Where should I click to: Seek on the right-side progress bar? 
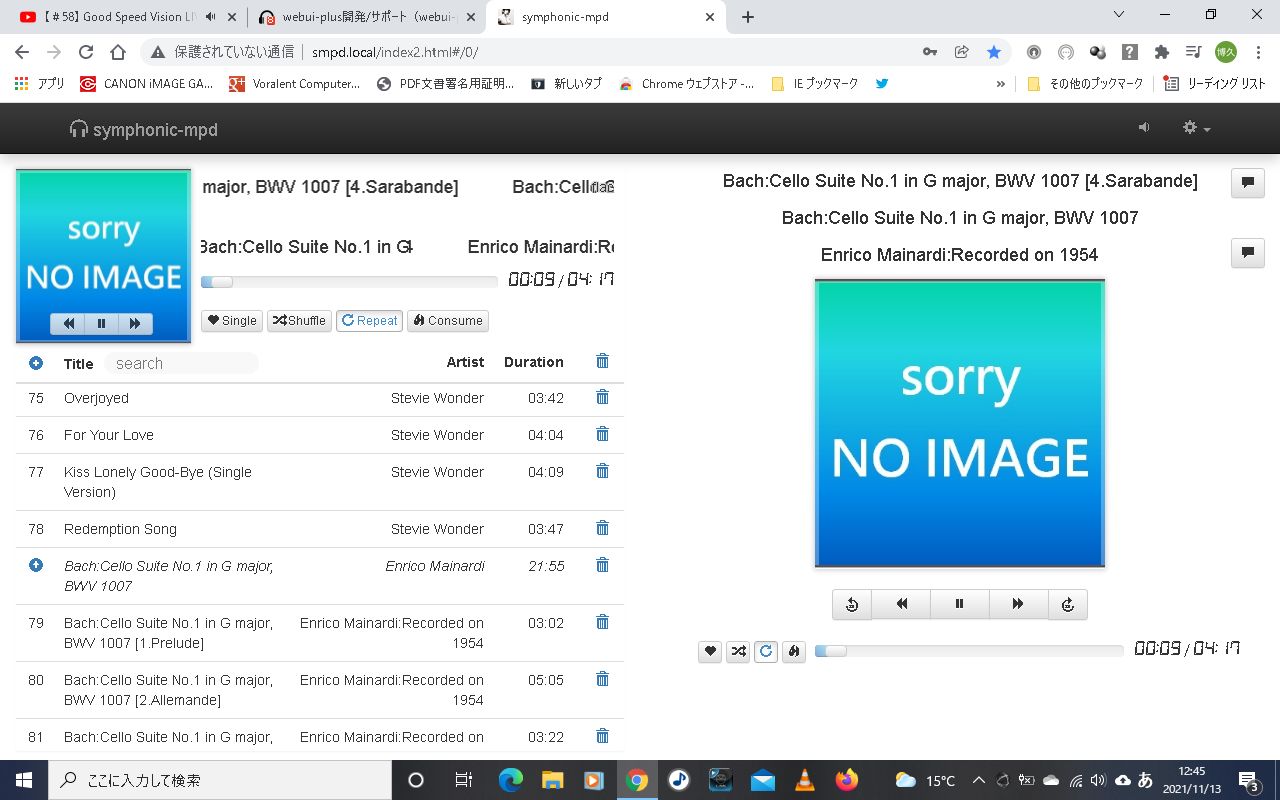coord(969,651)
